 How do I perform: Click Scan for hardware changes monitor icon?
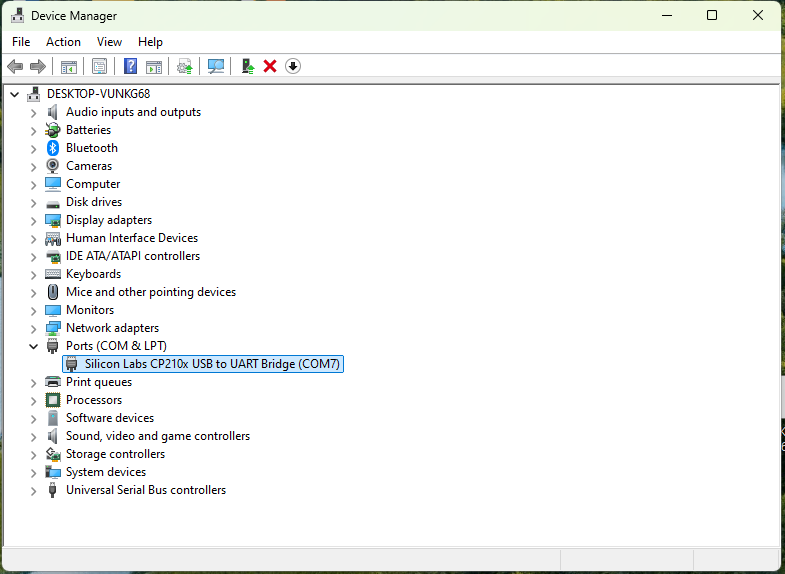(216, 66)
